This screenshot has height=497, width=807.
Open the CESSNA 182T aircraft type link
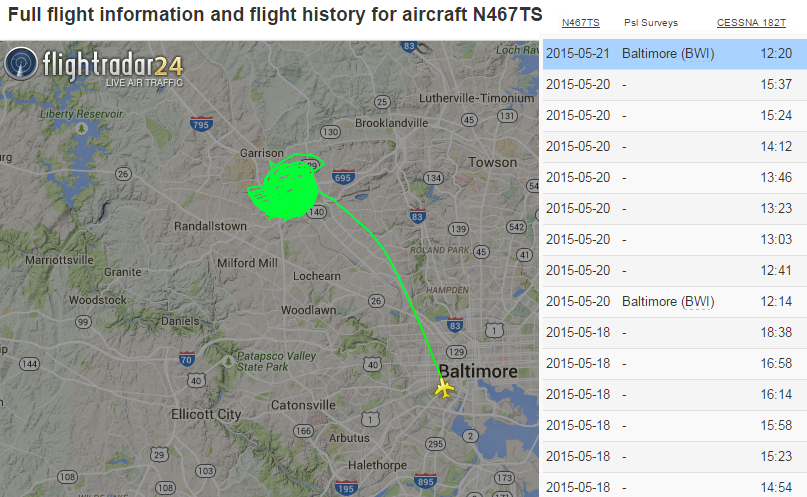(751, 23)
